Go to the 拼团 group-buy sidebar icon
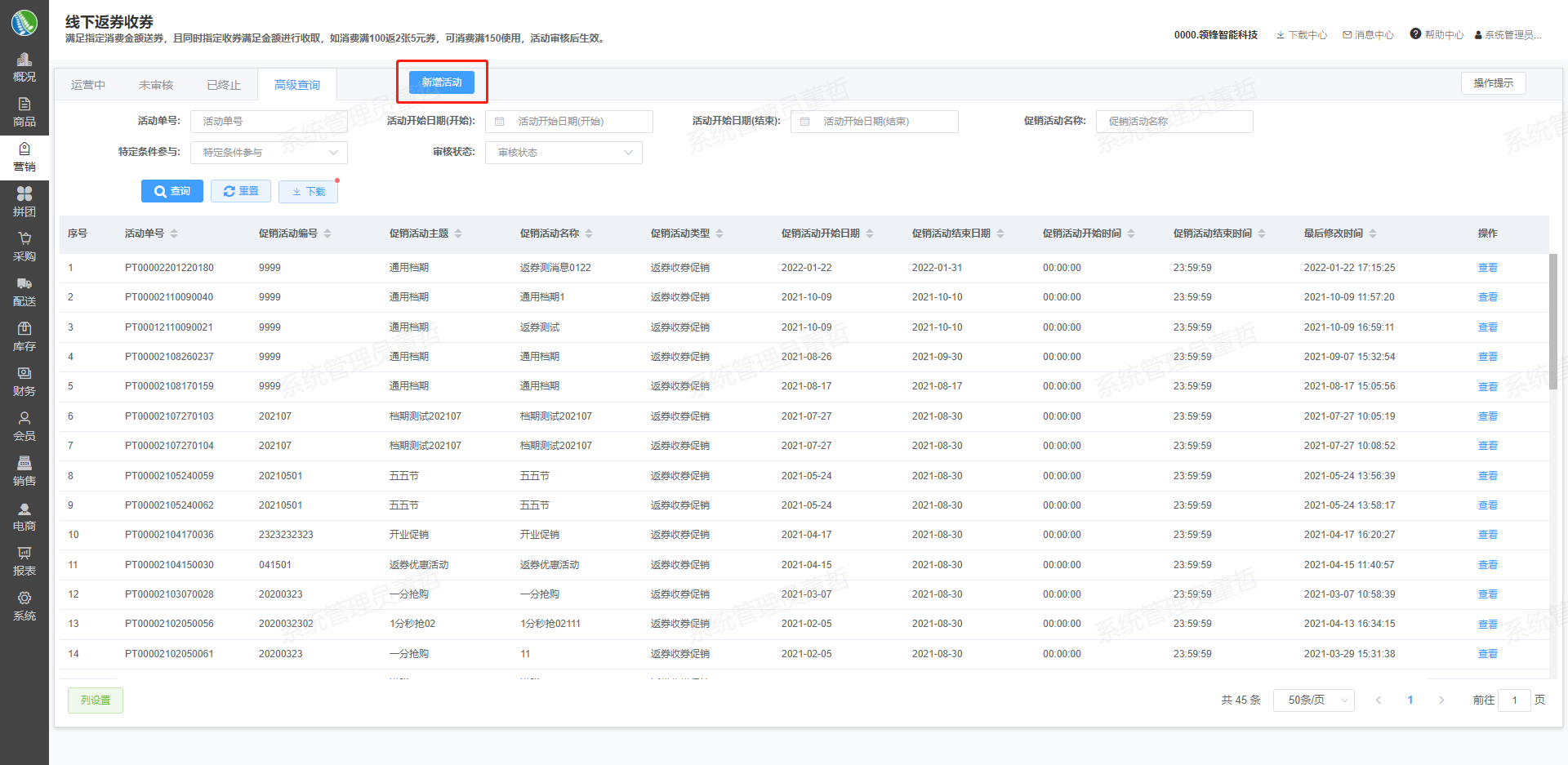This screenshot has width=1568, height=765. [x=24, y=194]
